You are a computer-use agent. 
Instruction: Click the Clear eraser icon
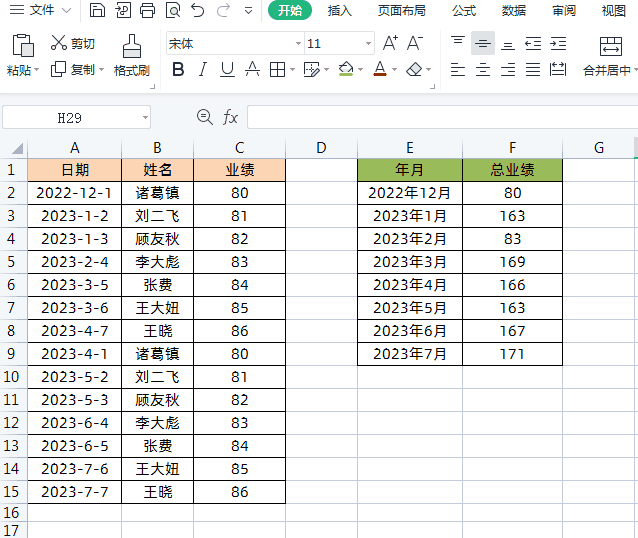pos(414,69)
